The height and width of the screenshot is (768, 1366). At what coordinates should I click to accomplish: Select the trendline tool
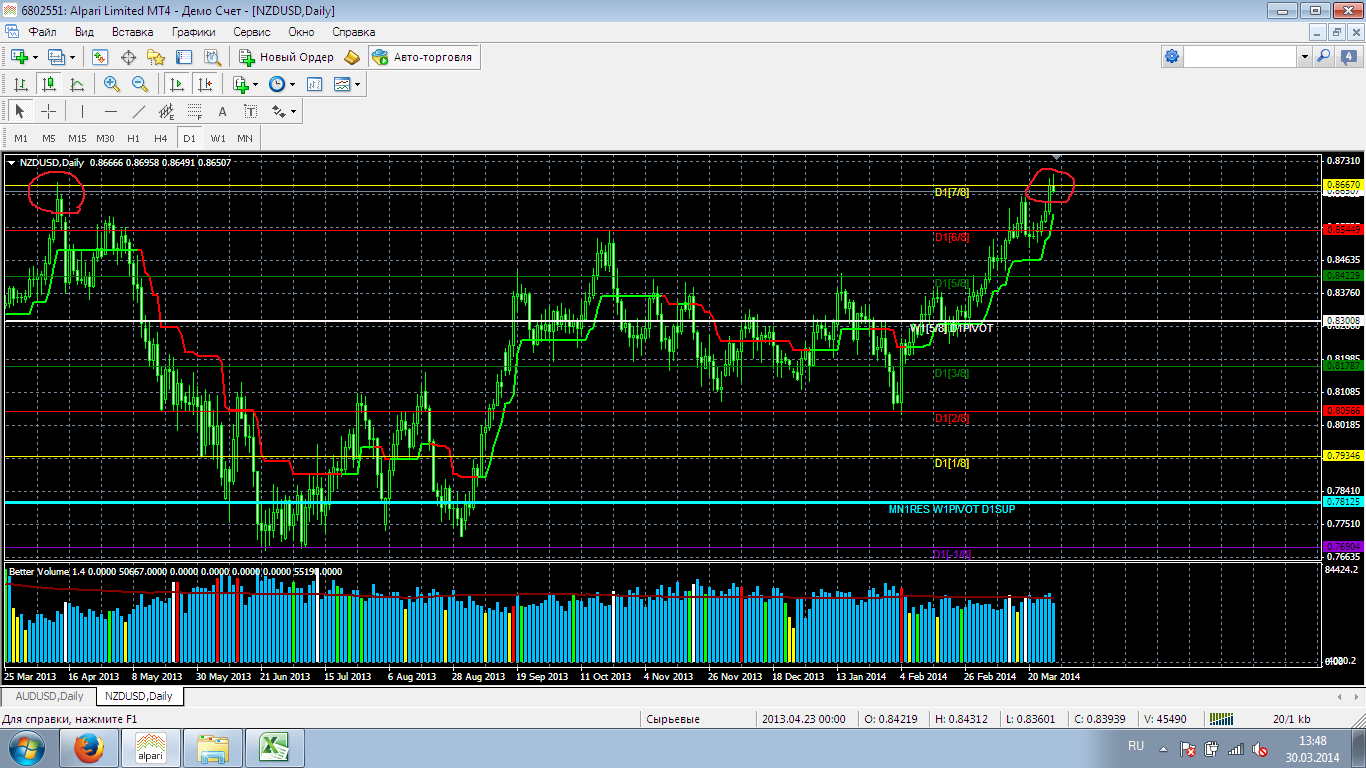(x=138, y=111)
